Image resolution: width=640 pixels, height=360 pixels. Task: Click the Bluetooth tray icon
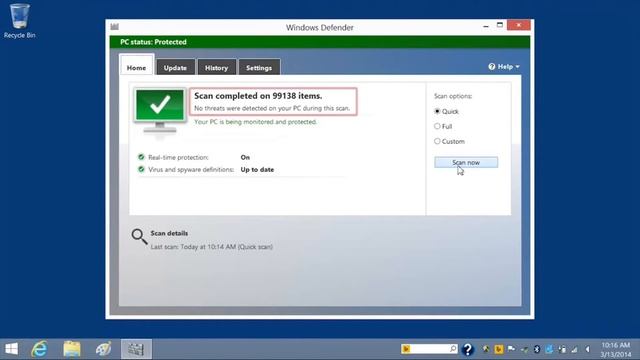[x=537, y=349]
